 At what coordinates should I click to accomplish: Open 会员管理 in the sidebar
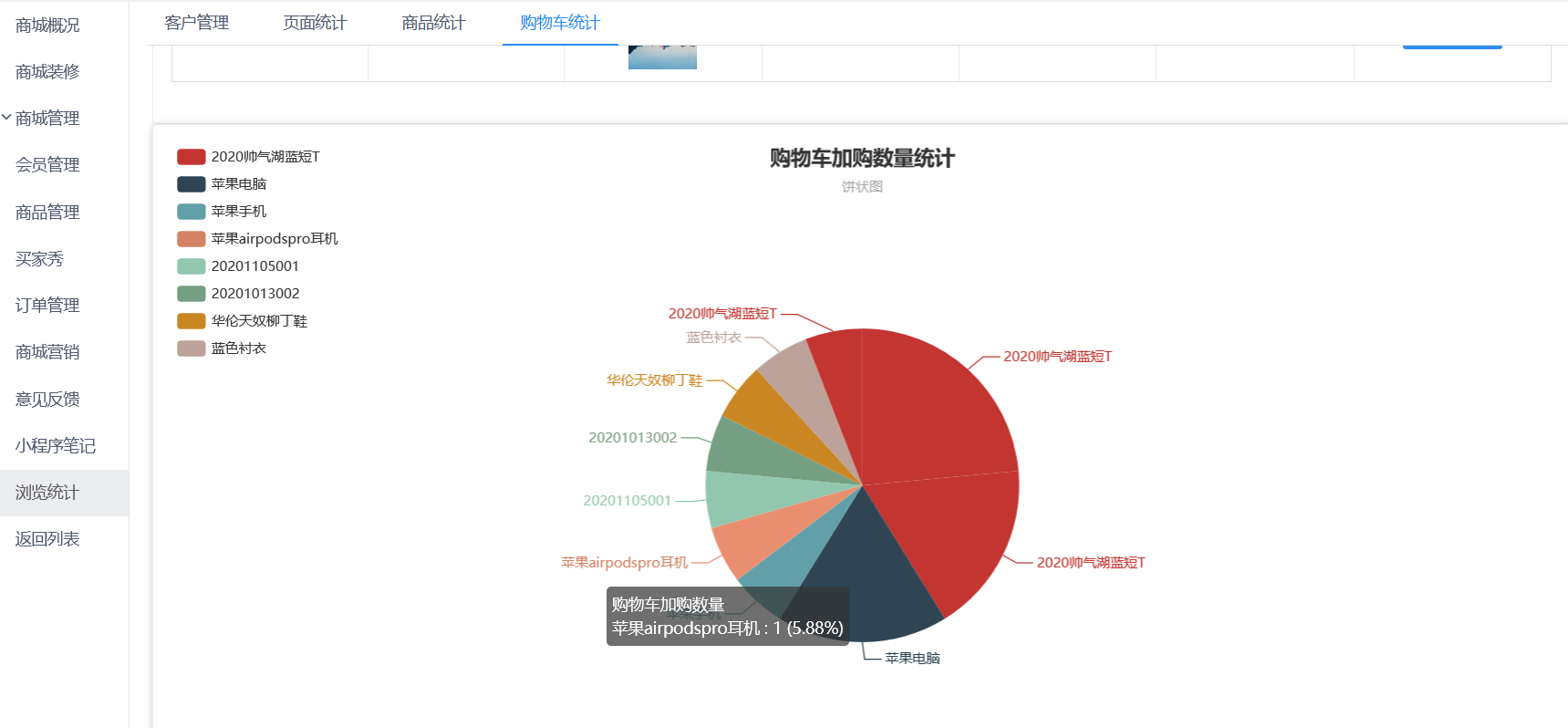pyautogui.click(x=47, y=165)
